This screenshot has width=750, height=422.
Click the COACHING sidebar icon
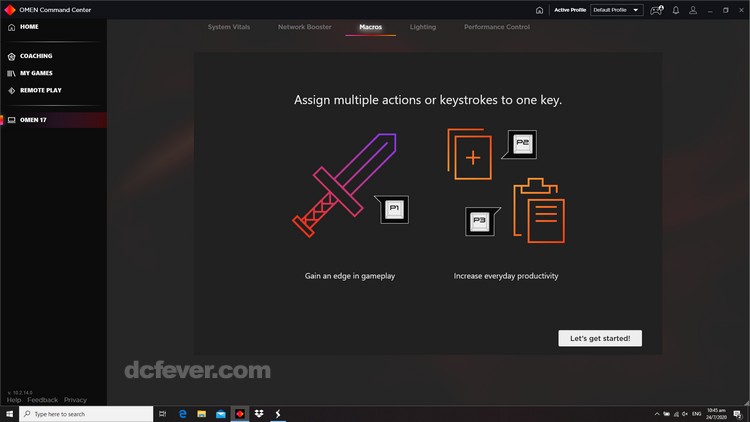(11, 56)
